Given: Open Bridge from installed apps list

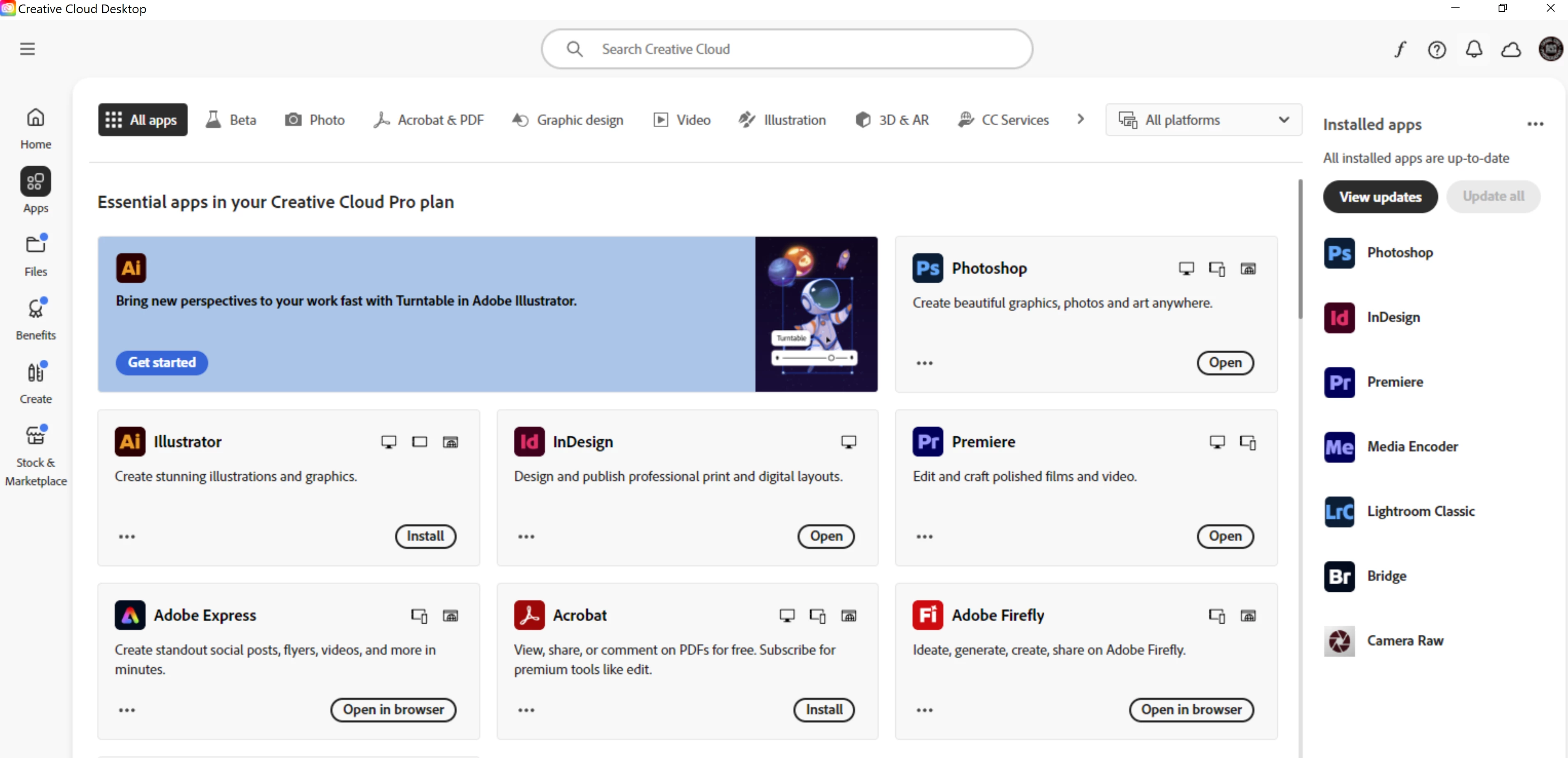Looking at the screenshot, I should point(1386,575).
